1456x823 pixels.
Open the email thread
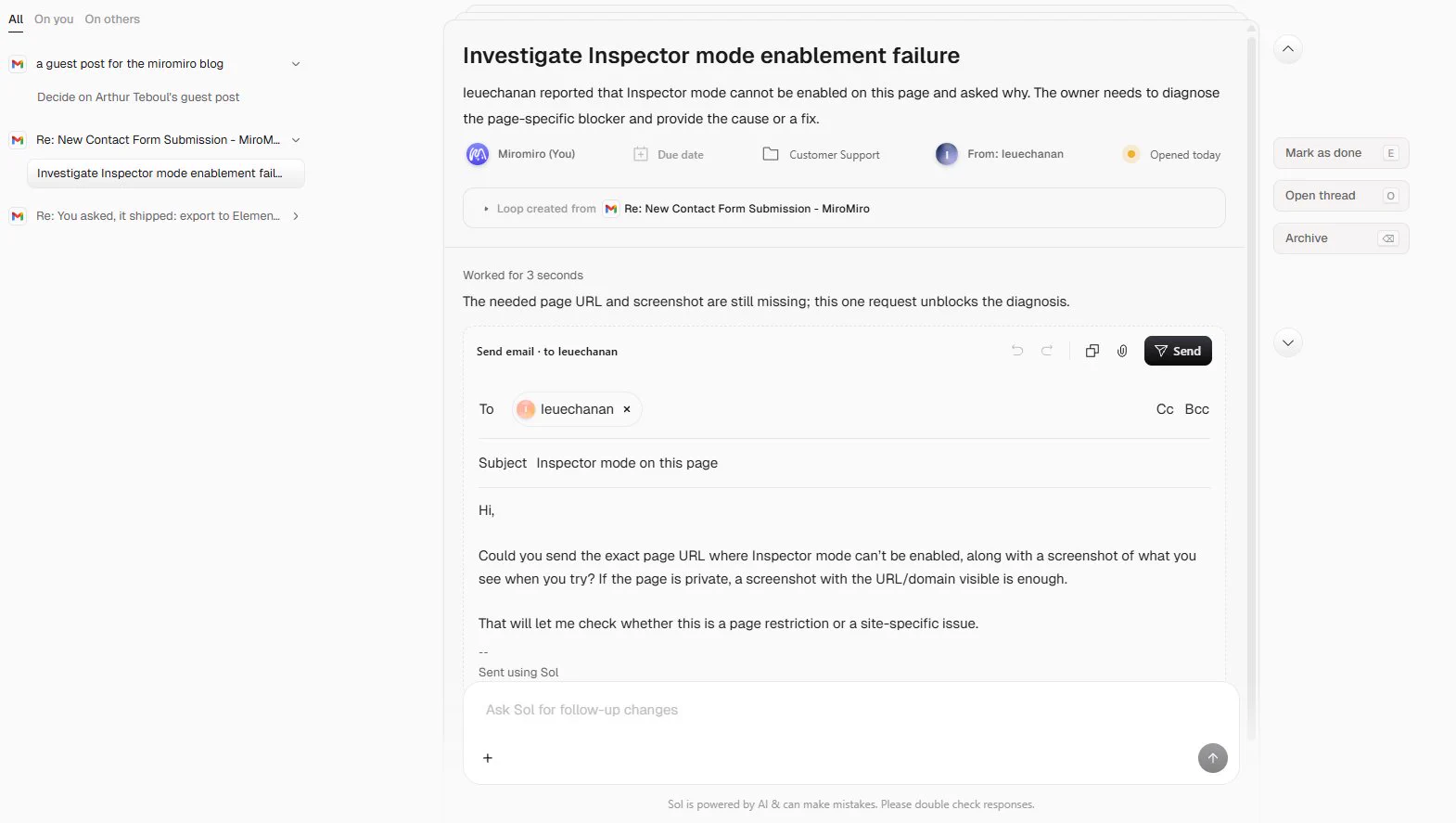(1341, 196)
